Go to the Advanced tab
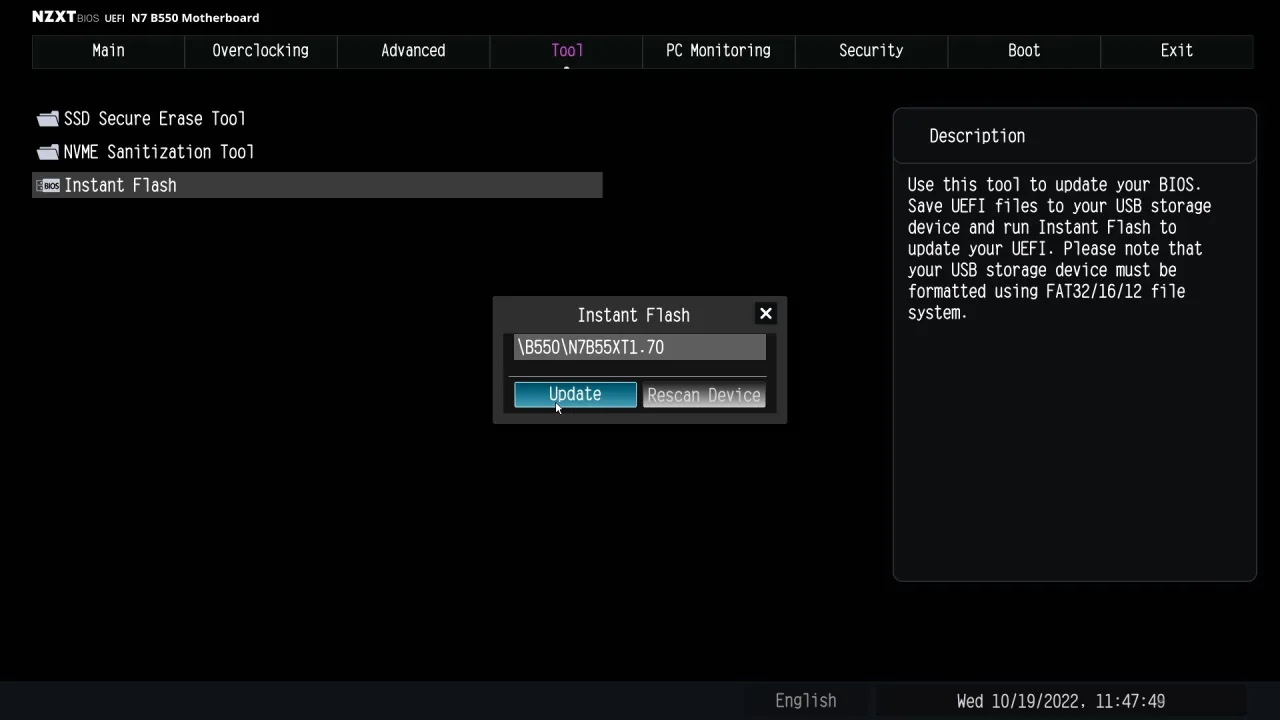Image resolution: width=1280 pixels, height=720 pixels. 413,51
